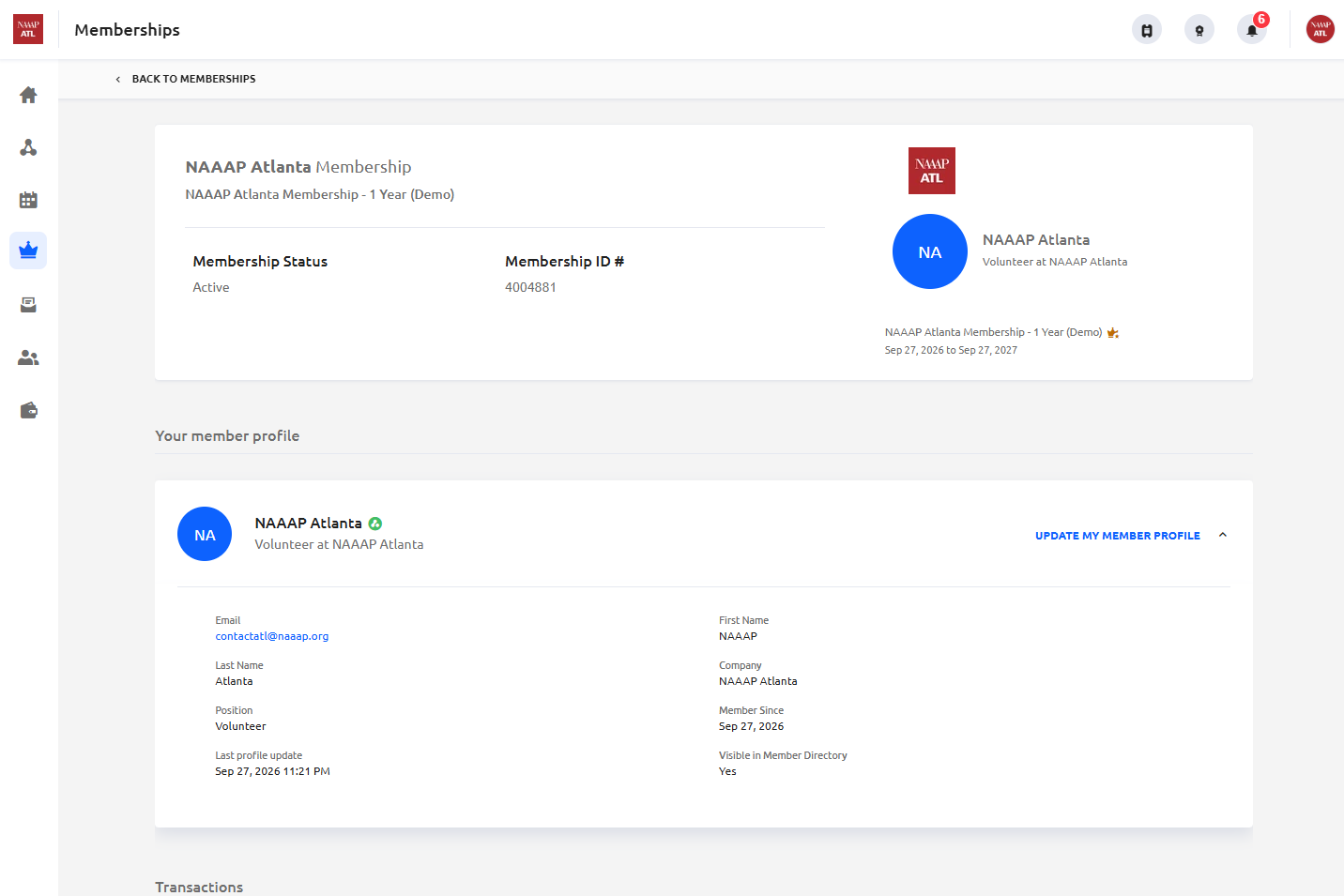Click the crown badge beside membership plan name
1344x896 pixels.
[1113, 332]
